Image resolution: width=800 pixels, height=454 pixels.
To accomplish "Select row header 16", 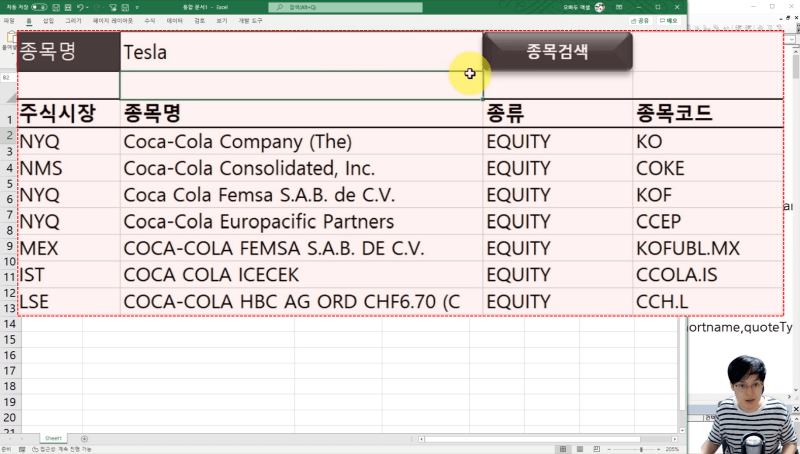I will (x=10, y=355).
